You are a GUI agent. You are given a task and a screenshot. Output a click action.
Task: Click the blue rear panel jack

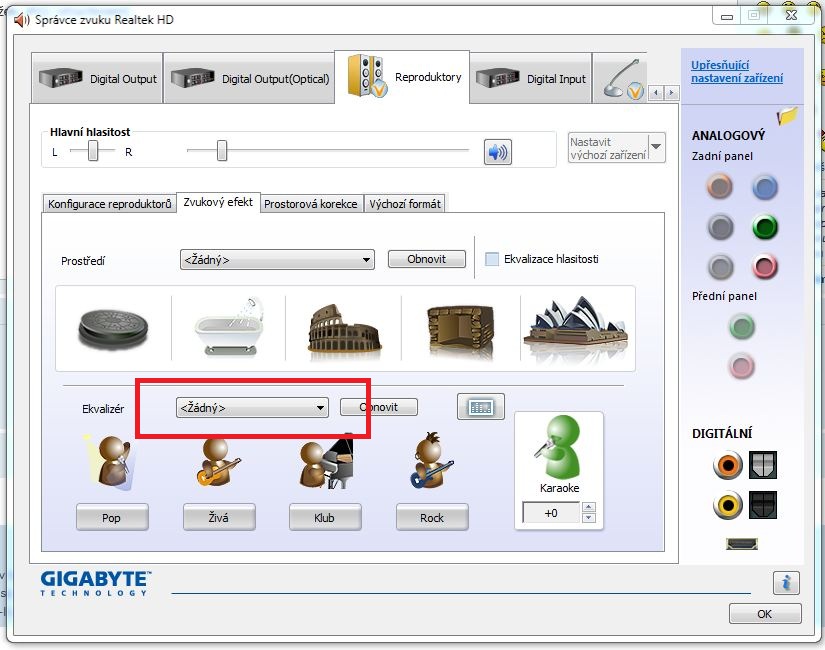(764, 187)
